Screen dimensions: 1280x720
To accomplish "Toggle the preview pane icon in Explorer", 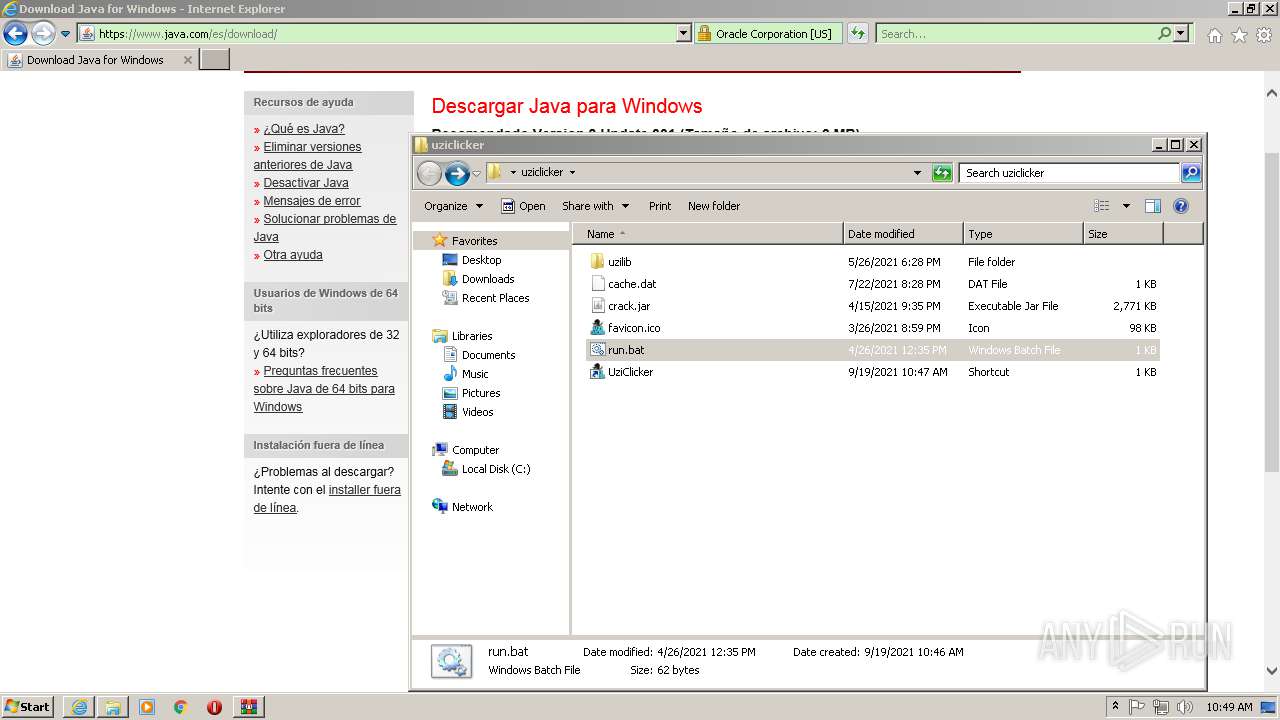I will [1153, 206].
